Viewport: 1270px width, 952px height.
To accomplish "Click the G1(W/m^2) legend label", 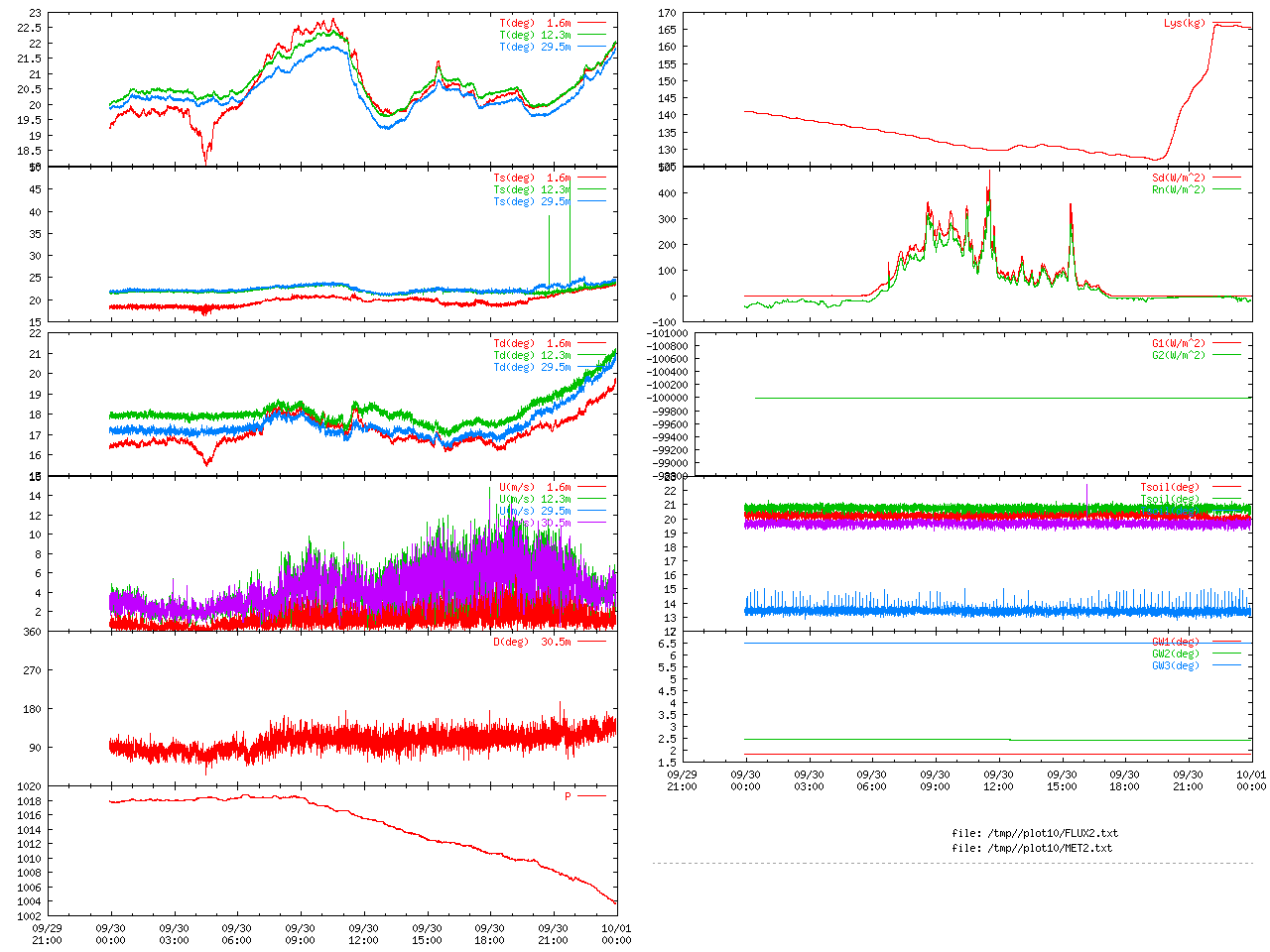I will [x=1178, y=343].
